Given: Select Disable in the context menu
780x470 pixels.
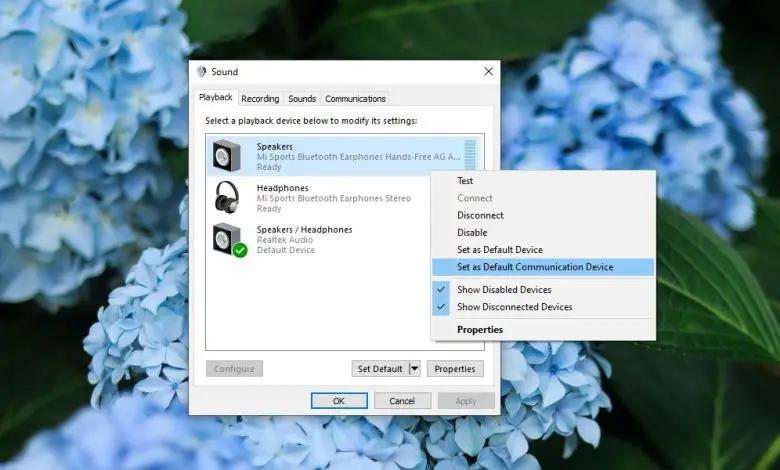Looking at the screenshot, I should (543, 232).
